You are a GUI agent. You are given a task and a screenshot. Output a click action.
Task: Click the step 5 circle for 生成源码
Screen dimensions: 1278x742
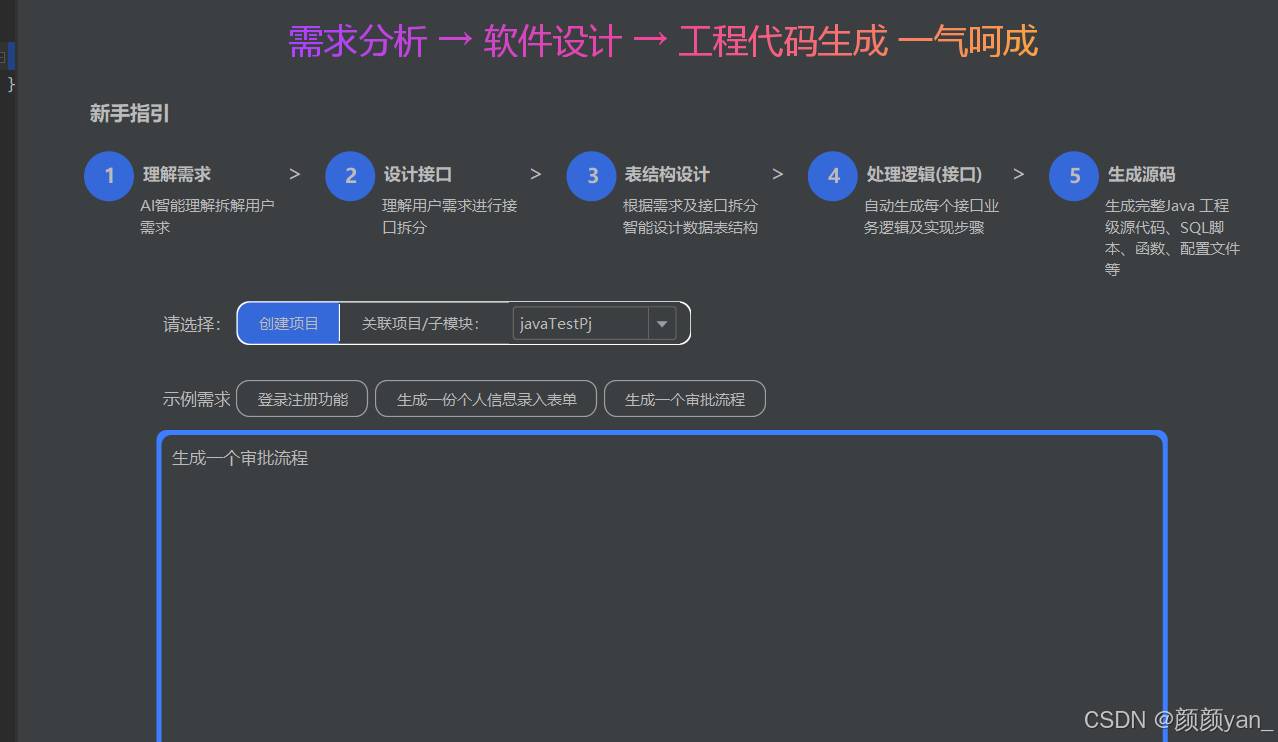point(1074,176)
